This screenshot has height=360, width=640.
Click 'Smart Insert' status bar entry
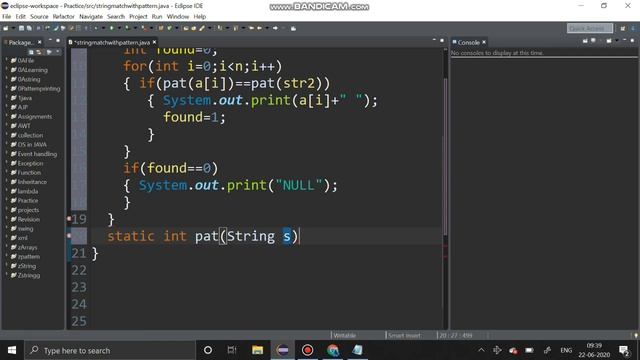click(404, 335)
